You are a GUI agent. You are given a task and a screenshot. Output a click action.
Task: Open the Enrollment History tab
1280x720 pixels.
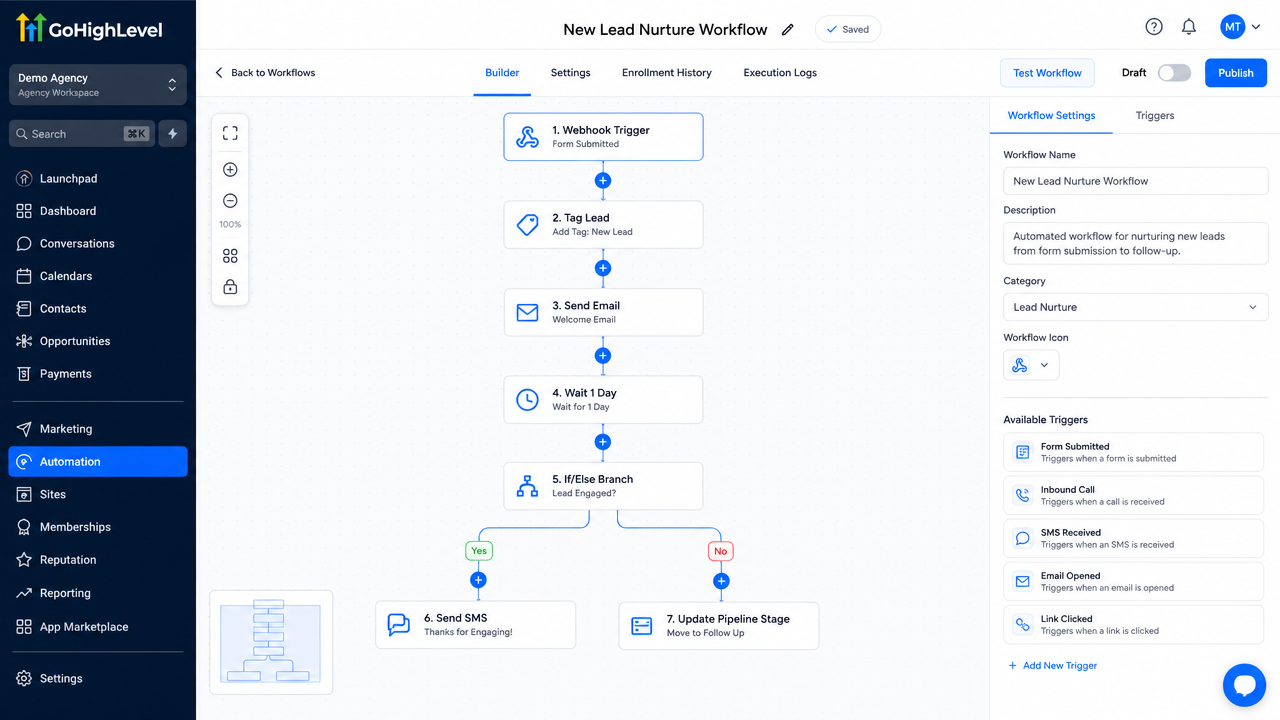pos(667,73)
